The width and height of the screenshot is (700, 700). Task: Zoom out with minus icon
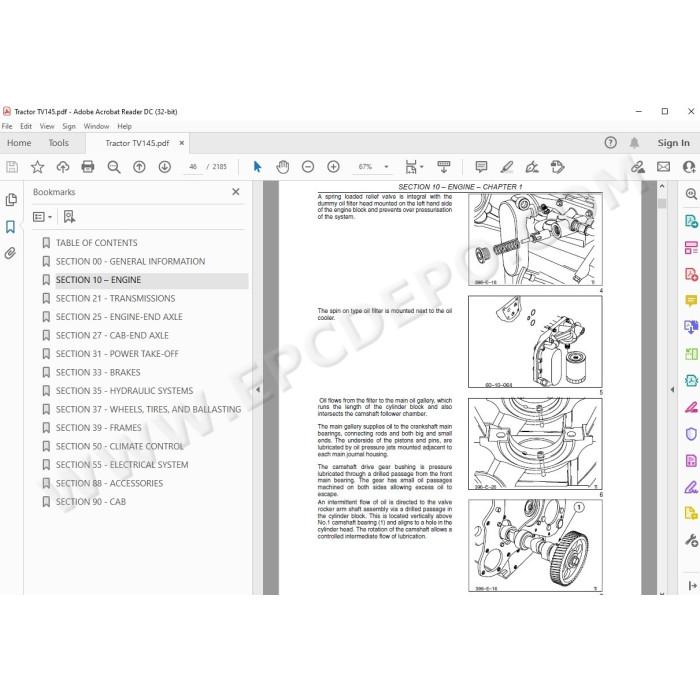click(x=308, y=167)
